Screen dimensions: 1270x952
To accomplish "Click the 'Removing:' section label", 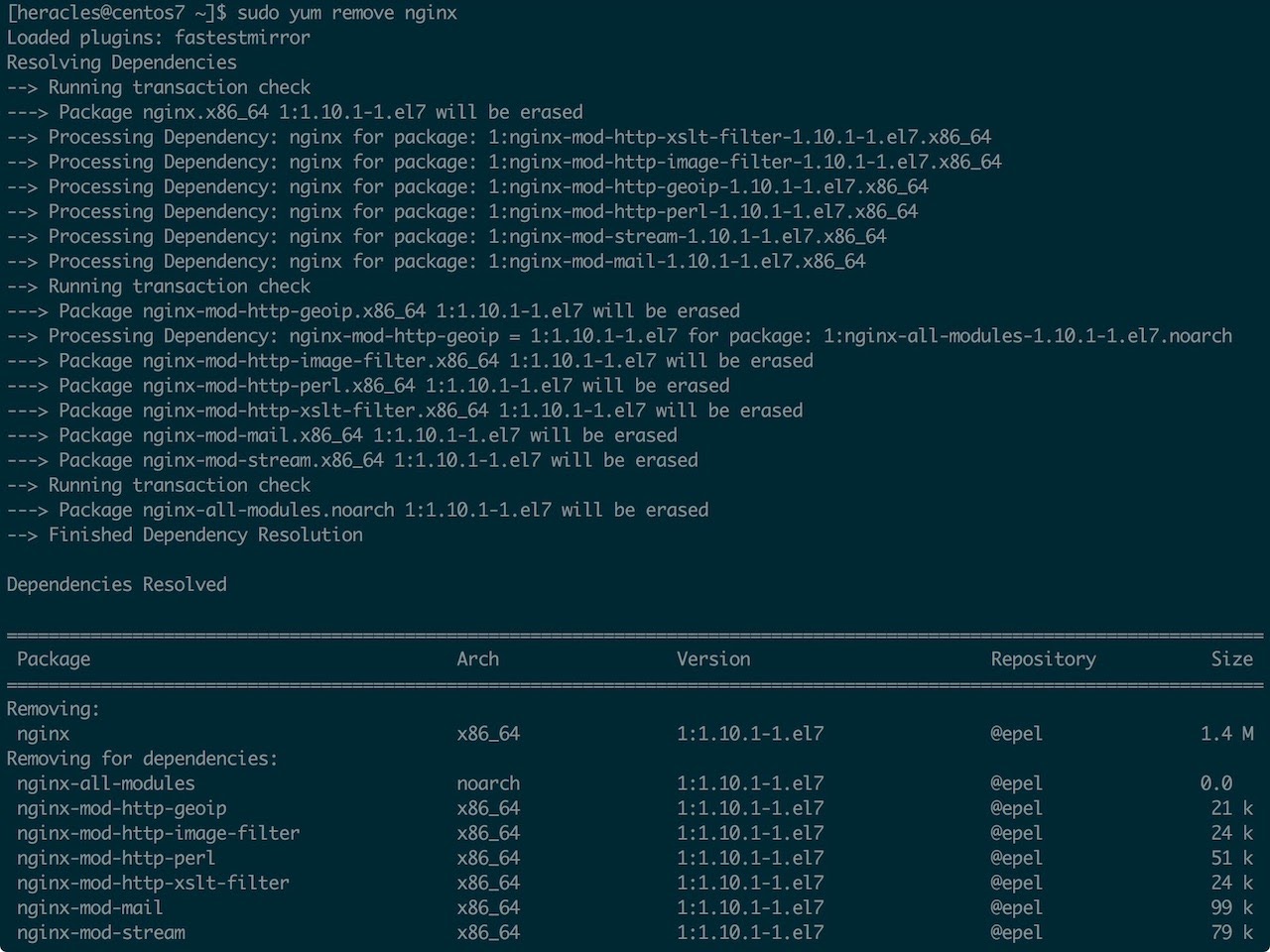I will coord(54,708).
